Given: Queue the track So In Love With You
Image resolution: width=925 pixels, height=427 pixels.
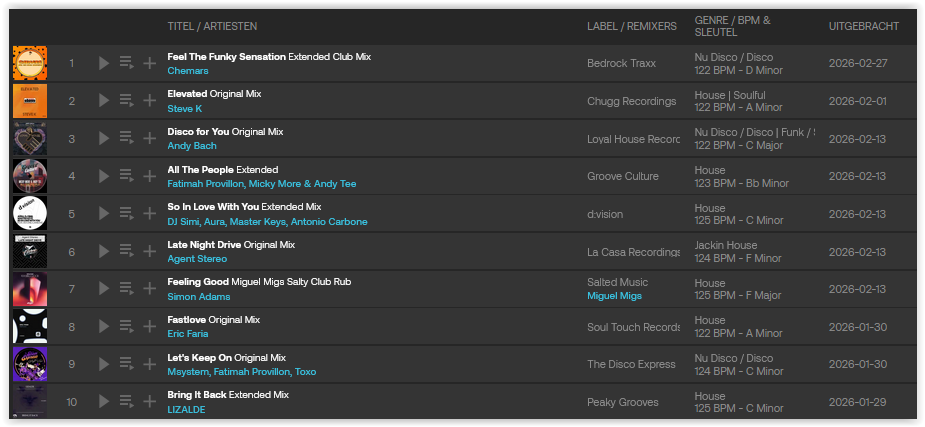Looking at the screenshot, I should [126, 213].
